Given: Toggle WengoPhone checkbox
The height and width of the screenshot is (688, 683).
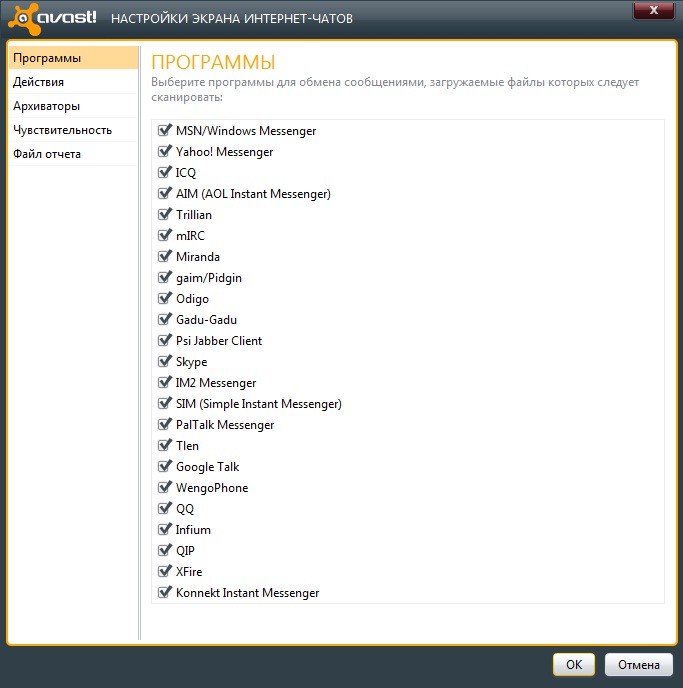Looking at the screenshot, I should [x=164, y=487].
